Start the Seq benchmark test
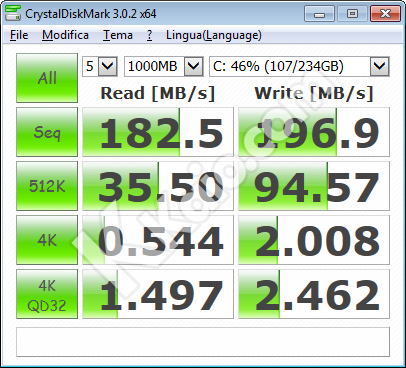406x368 pixels. 47,132
